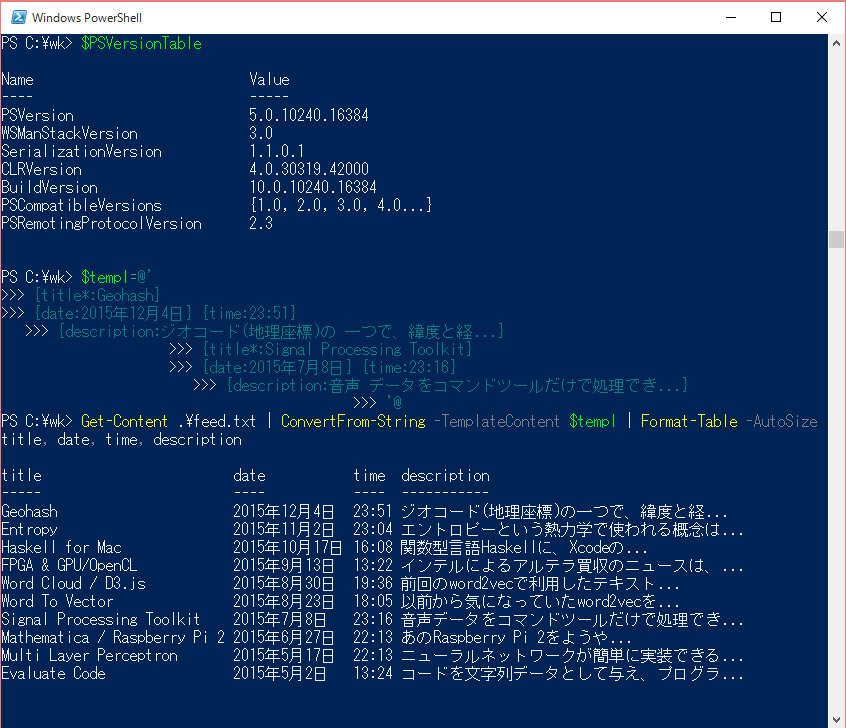Click the Multi Layer Perceptron row title
This screenshot has width=846, height=728.
(x=89, y=656)
